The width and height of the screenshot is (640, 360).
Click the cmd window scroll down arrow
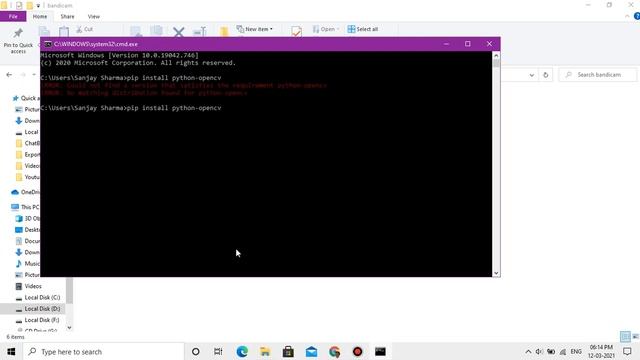point(496,273)
